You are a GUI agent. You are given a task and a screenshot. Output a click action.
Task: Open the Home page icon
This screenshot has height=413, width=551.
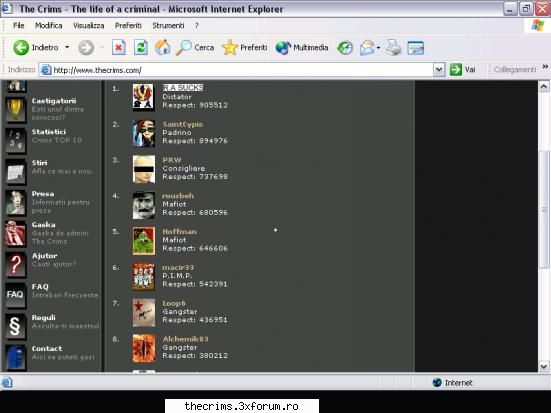click(162, 47)
